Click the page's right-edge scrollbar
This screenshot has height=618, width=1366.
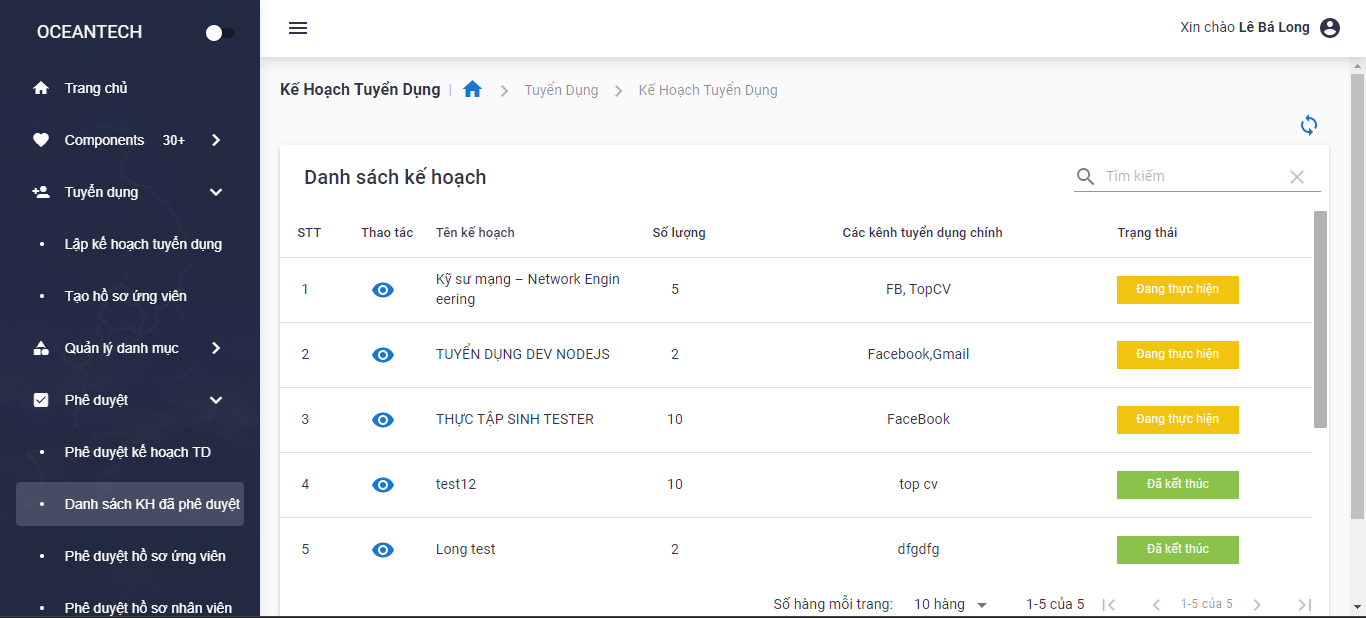pos(1357,294)
